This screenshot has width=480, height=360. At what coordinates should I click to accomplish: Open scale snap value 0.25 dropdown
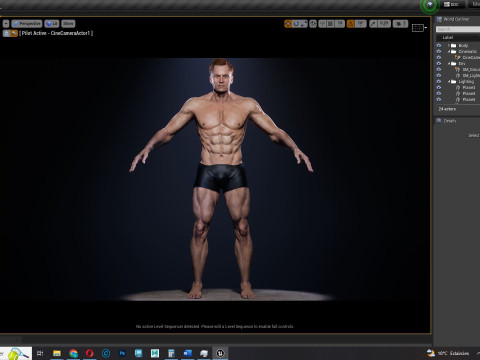[384, 24]
